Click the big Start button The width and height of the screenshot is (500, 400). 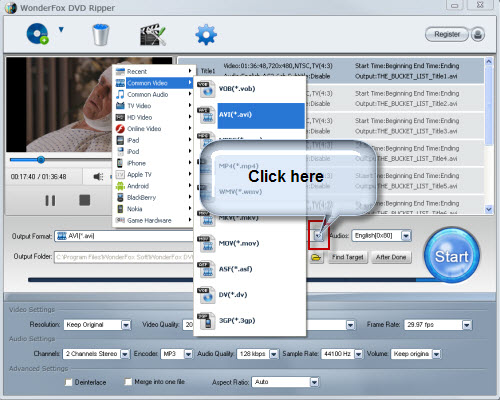tap(452, 255)
